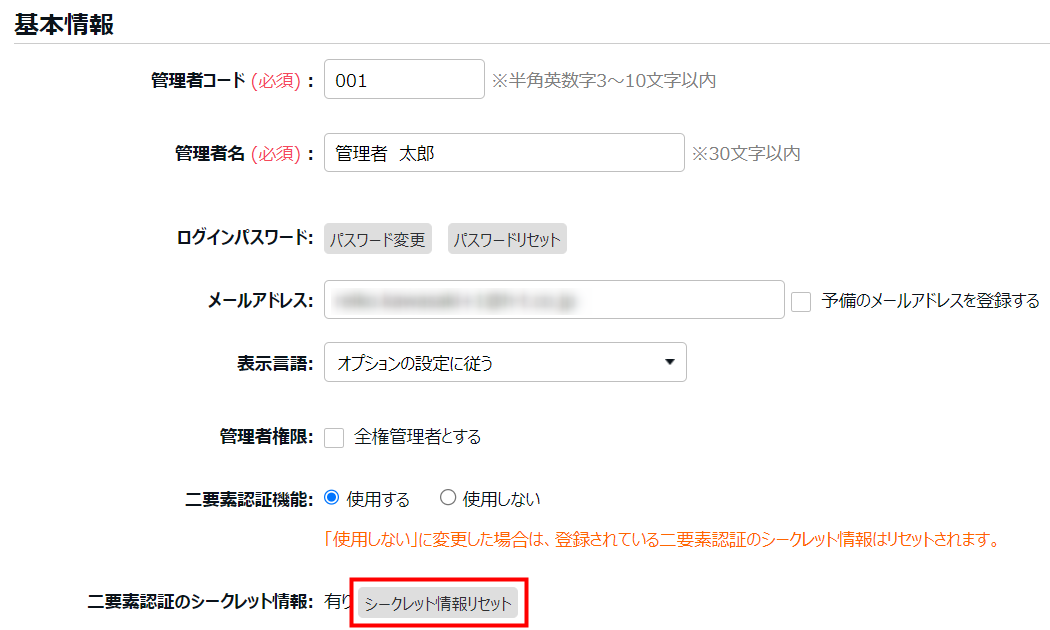Click the 基本情報 section heading
Viewport: 1050px width, 630px height.
pos(64,25)
